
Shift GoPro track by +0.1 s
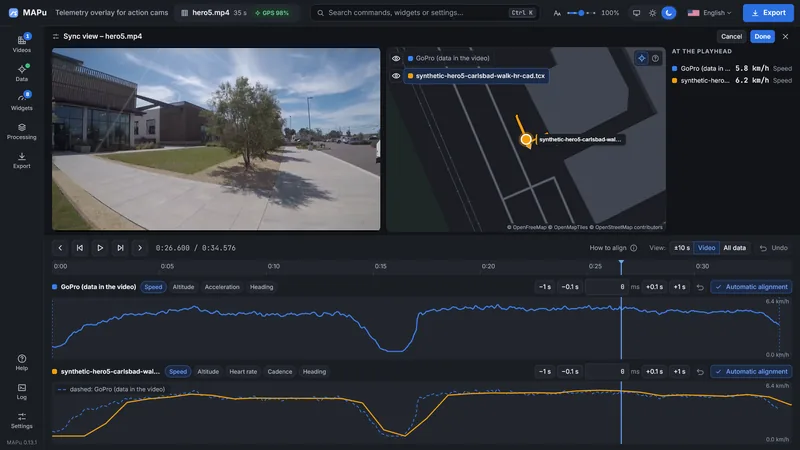[654, 287]
